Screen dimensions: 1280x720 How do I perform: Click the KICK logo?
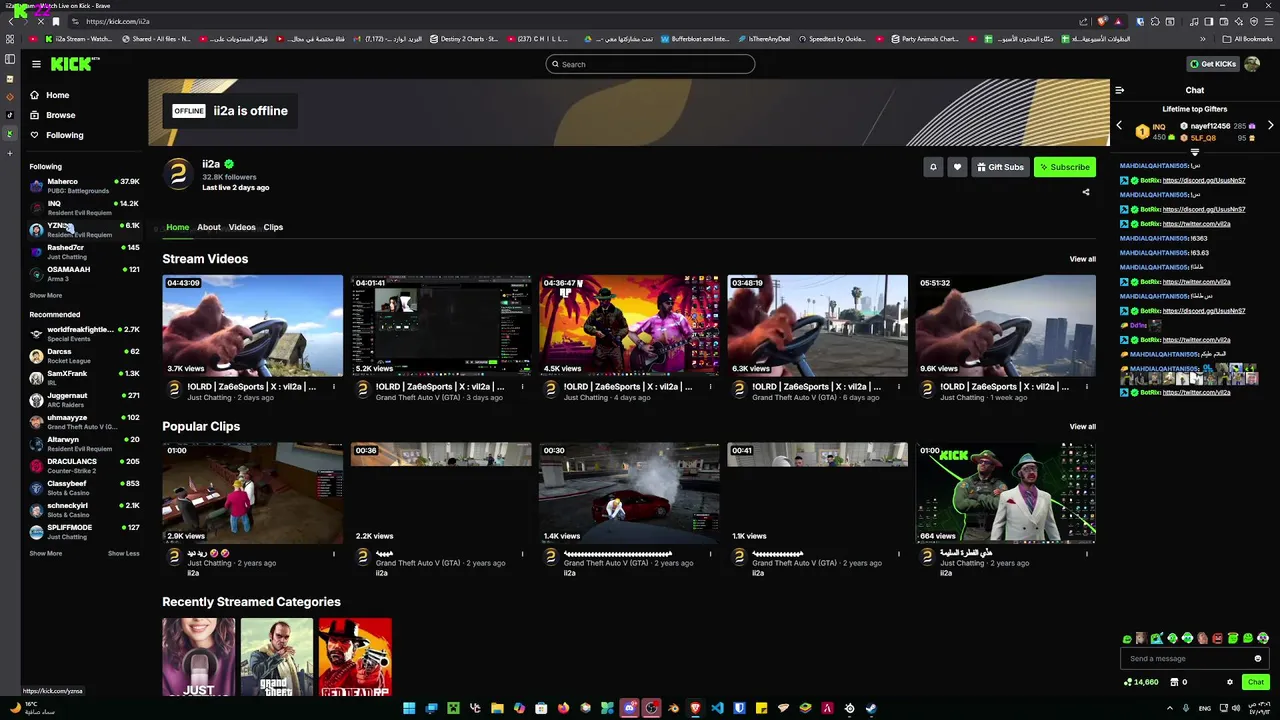[x=74, y=64]
